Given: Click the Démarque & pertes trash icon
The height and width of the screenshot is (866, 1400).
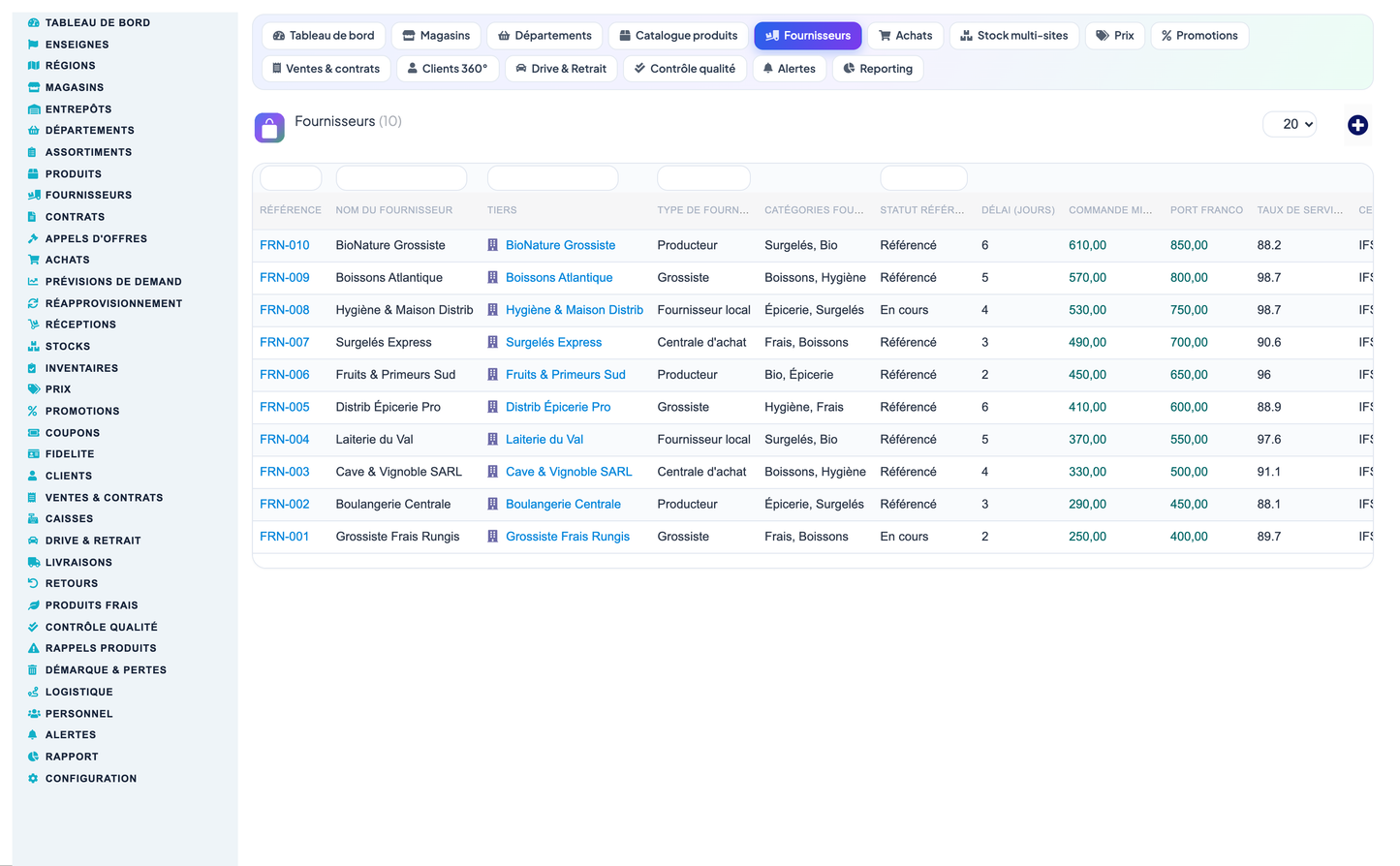Looking at the screenshot, I should (33, 670).
